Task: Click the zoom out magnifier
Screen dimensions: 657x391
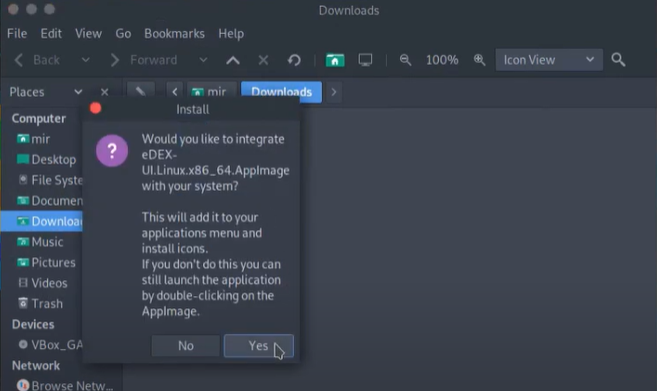Action: pos(405,60)
